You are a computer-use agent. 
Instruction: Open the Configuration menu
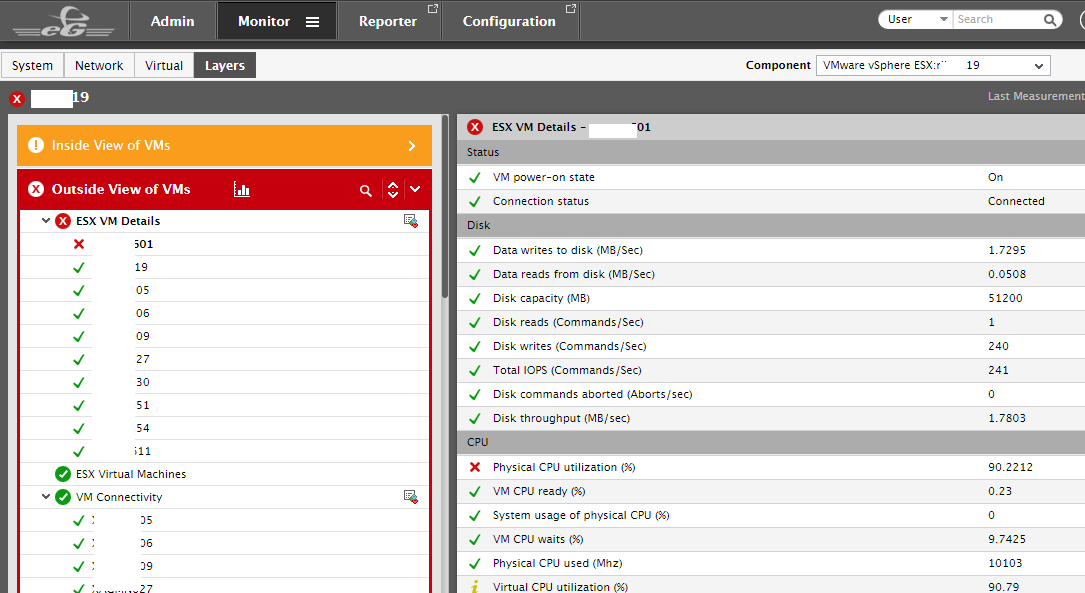tap(509, 21)
